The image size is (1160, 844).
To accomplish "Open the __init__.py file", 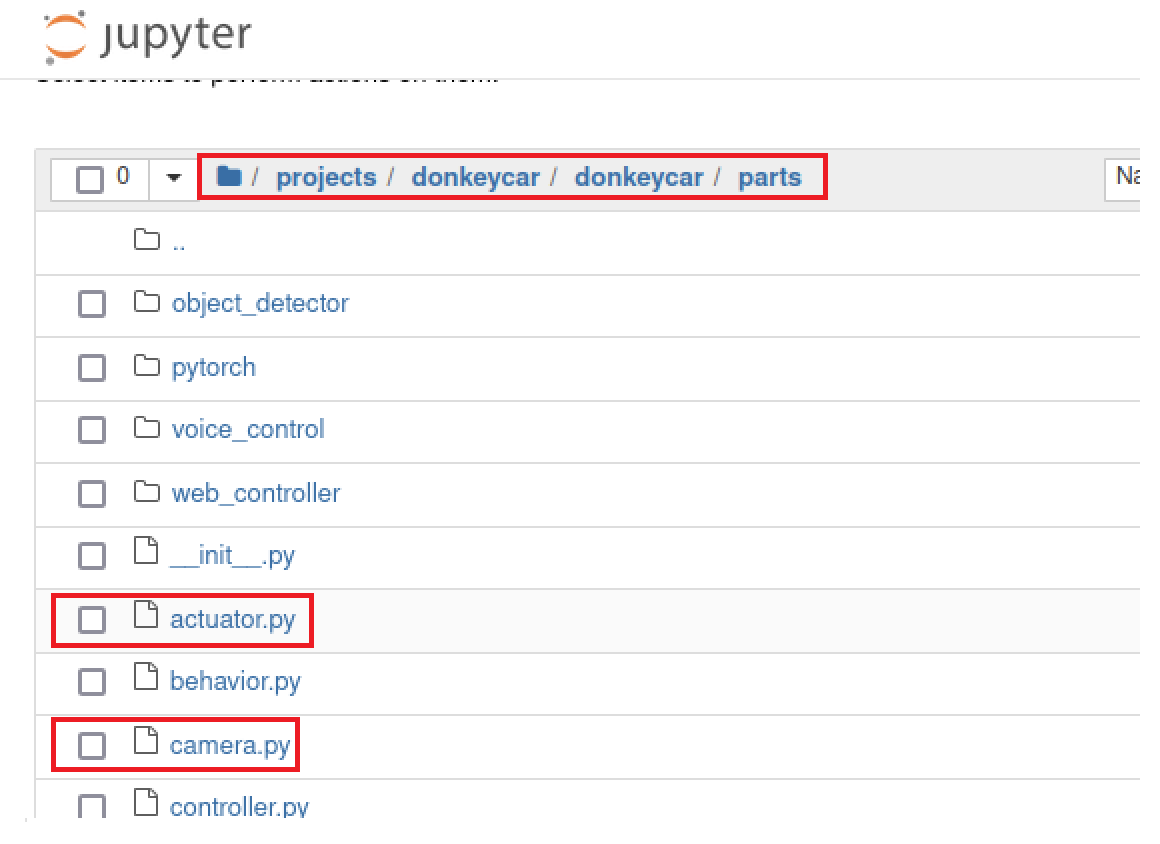I will click(x=232, y=555).
